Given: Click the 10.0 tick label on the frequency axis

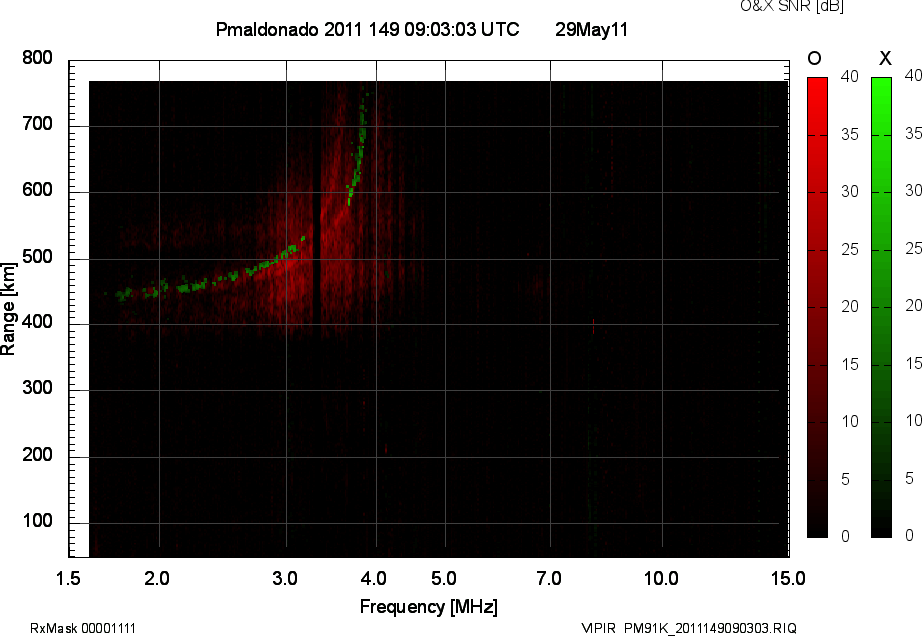Looking at the screenshot, I should [661, 579].
